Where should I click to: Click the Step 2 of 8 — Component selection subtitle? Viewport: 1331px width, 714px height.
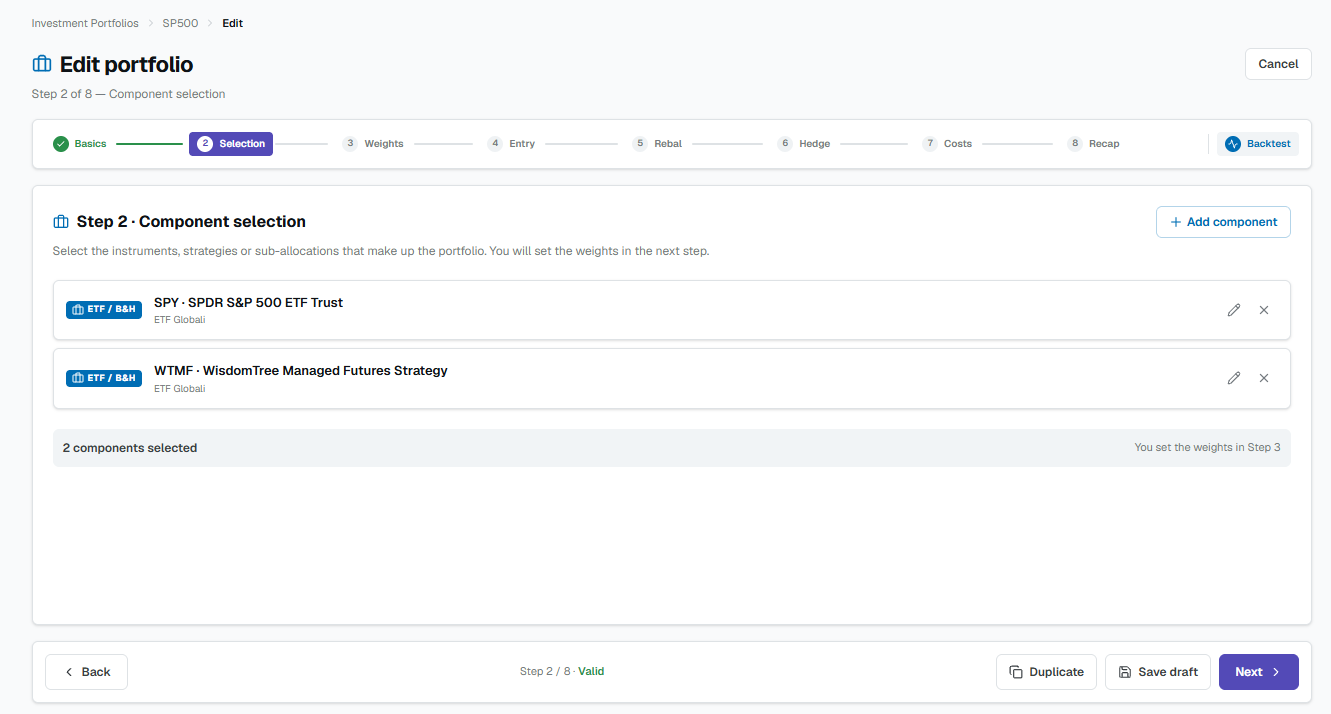[129, 94]
